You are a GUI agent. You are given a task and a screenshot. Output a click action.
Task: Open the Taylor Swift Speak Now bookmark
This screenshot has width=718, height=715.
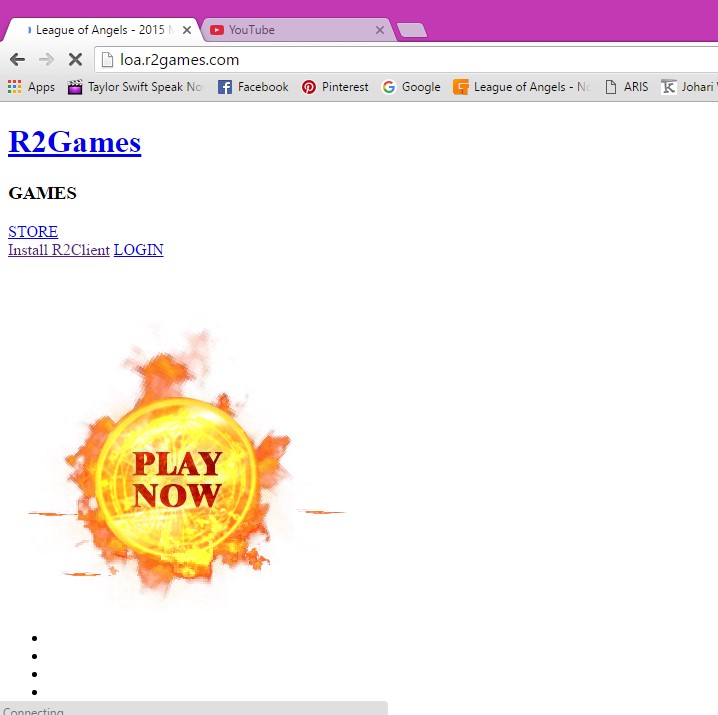[135, 87]
